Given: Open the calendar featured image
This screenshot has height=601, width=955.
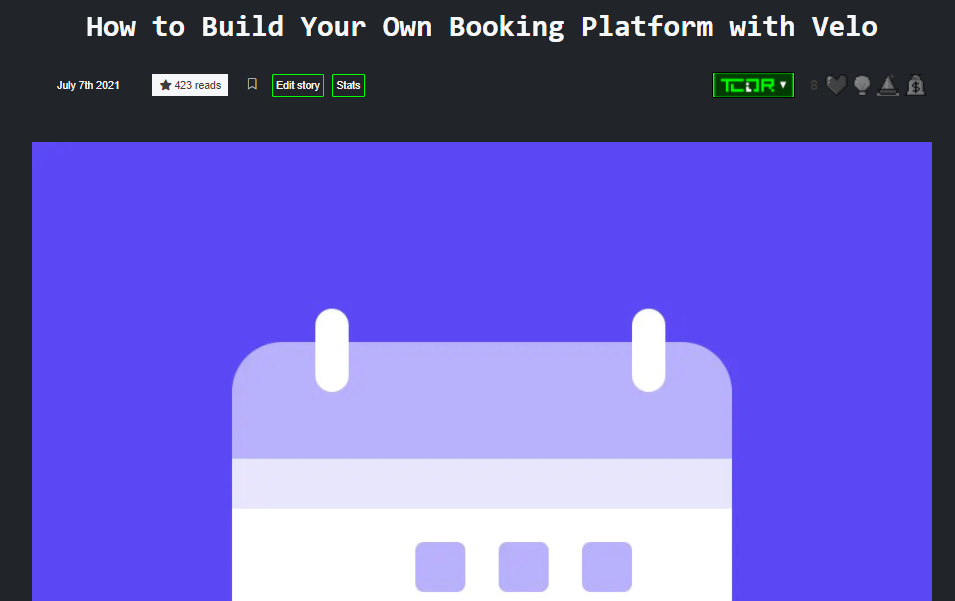Looking at the screenshot, I should (482, 371).
